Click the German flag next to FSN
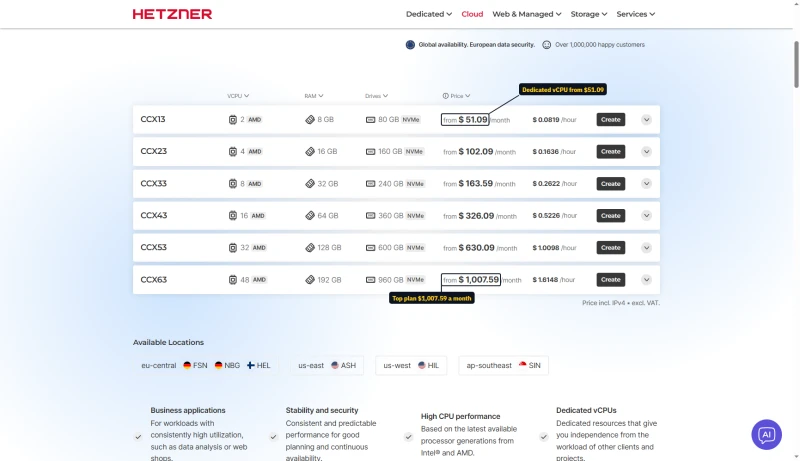 click(187, 365)
